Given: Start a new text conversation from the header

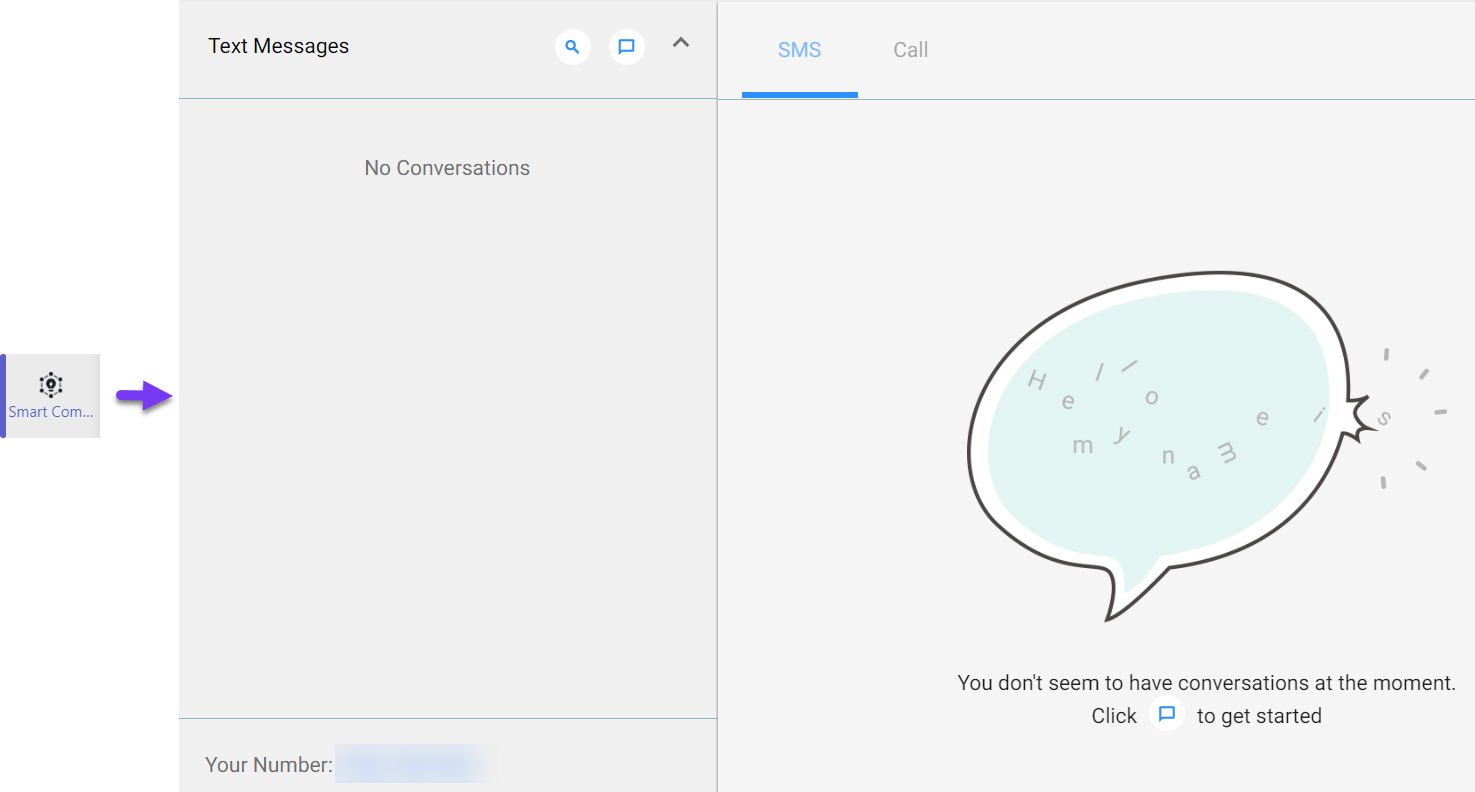Looking at the screenshot, I should (x=627, y=46).
